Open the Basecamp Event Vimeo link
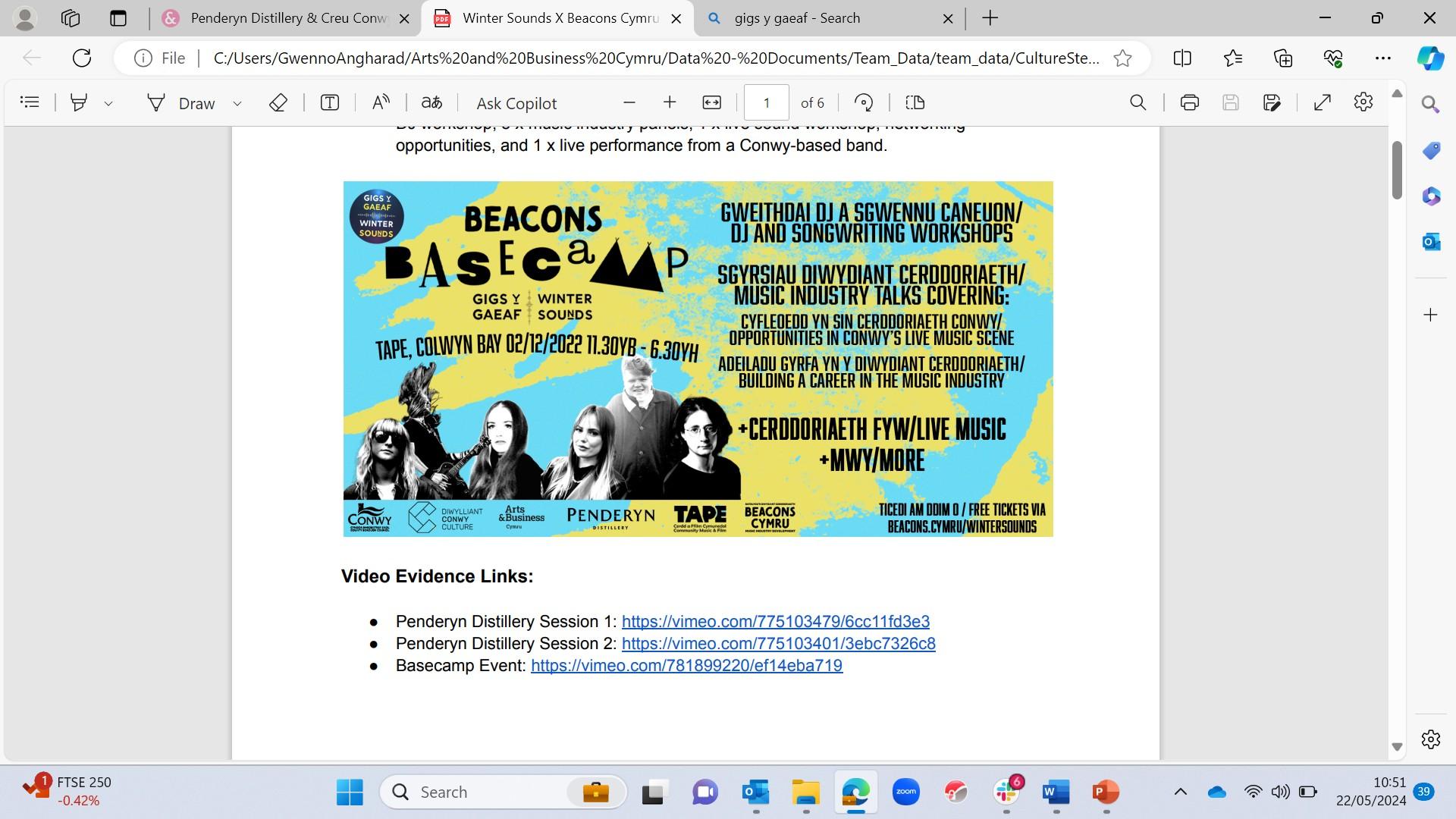Screen dimensions: 1456x819 tap(686, 666)
